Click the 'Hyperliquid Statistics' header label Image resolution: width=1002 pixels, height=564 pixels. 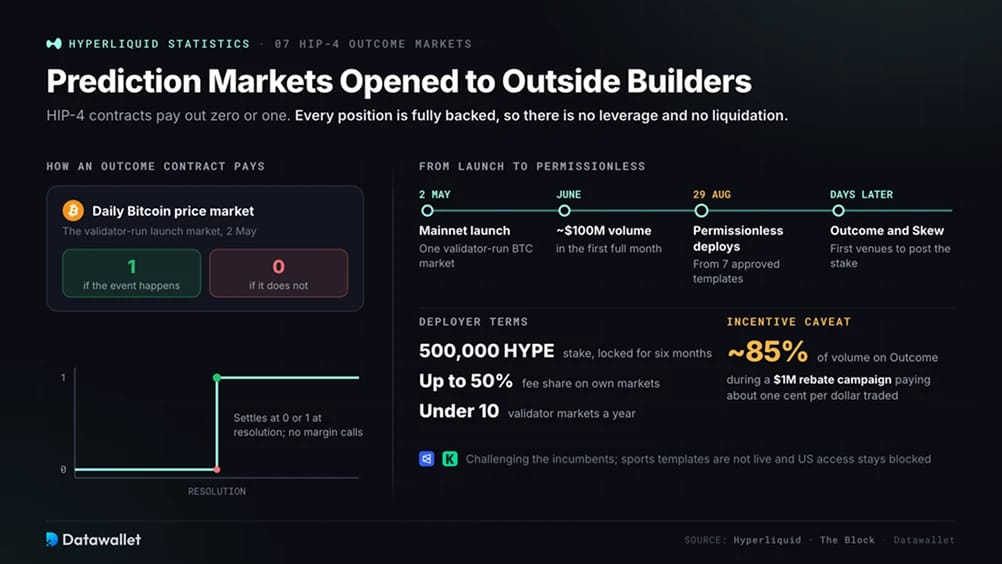coord(159,44)
